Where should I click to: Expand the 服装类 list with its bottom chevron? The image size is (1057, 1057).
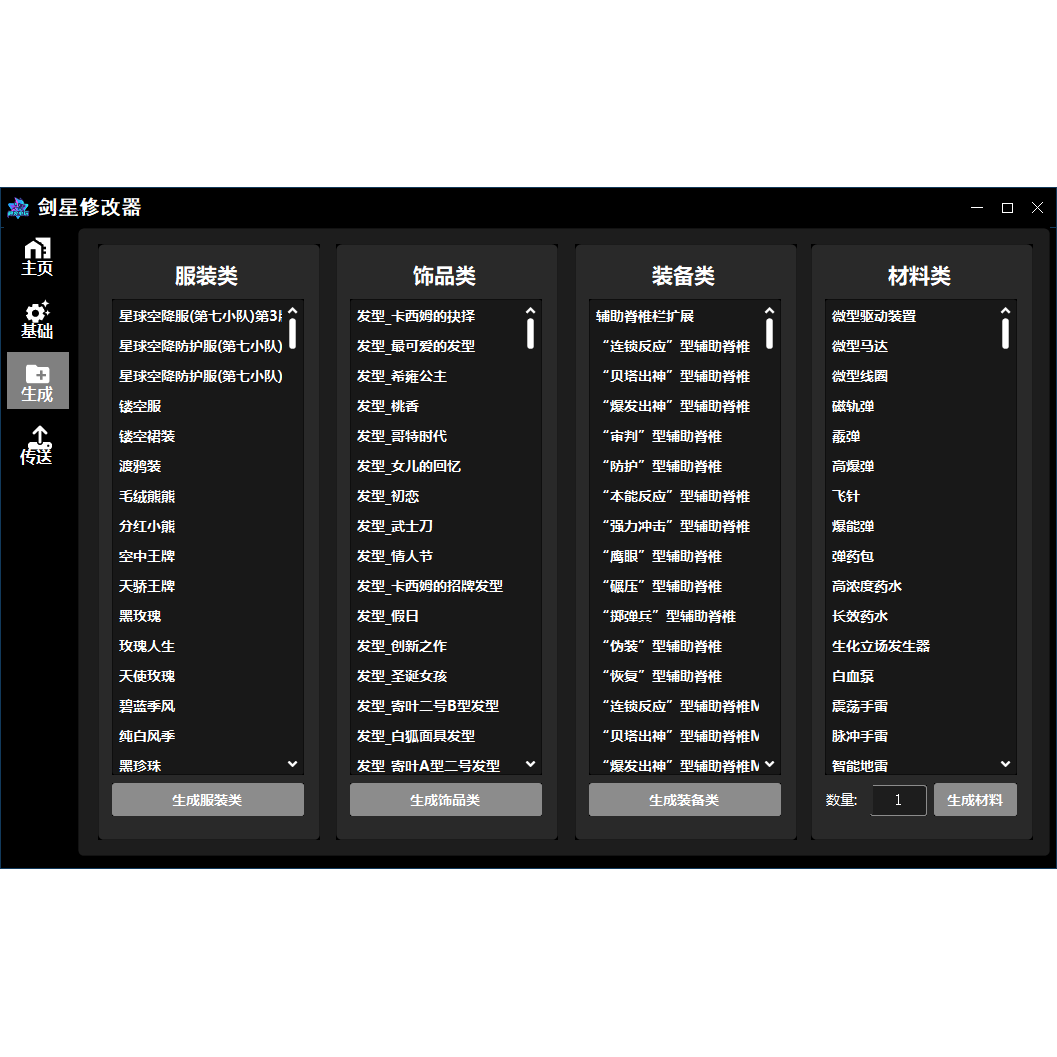tap(291, 765)
